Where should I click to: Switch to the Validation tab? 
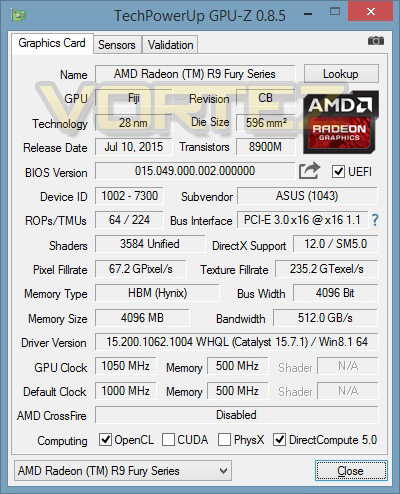point(171,45)
